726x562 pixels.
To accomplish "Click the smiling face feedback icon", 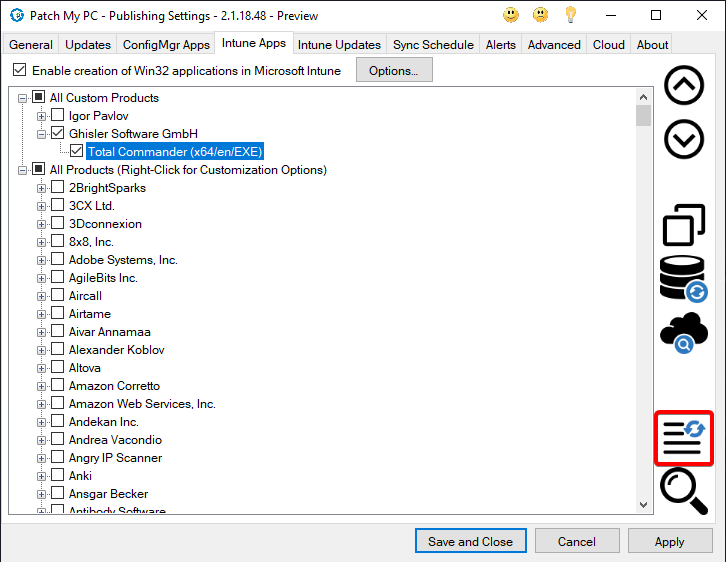I will click(511, 15).
